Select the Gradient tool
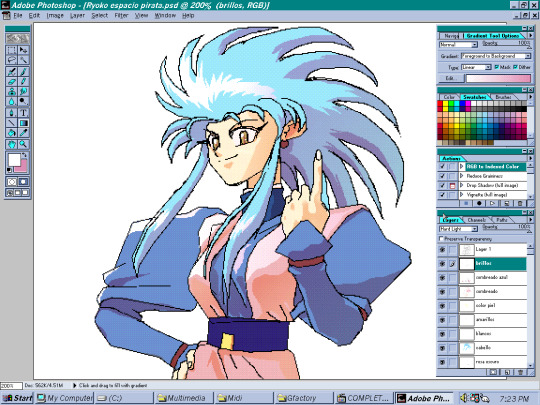Image resolution: width=540 pixels, height=405 pixels. click(x=23, y=123)
